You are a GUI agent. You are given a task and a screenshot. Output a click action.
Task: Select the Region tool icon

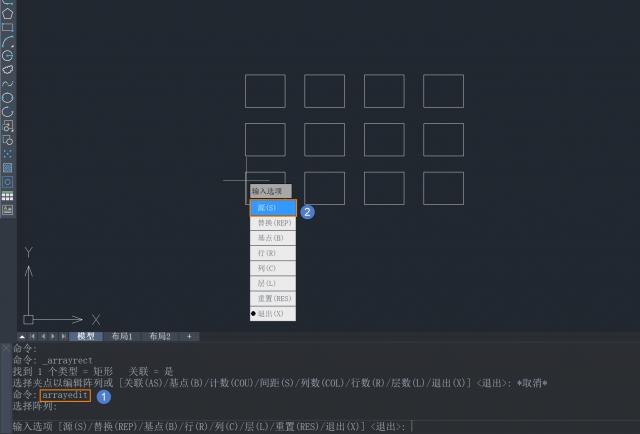[x=7, y=182]
